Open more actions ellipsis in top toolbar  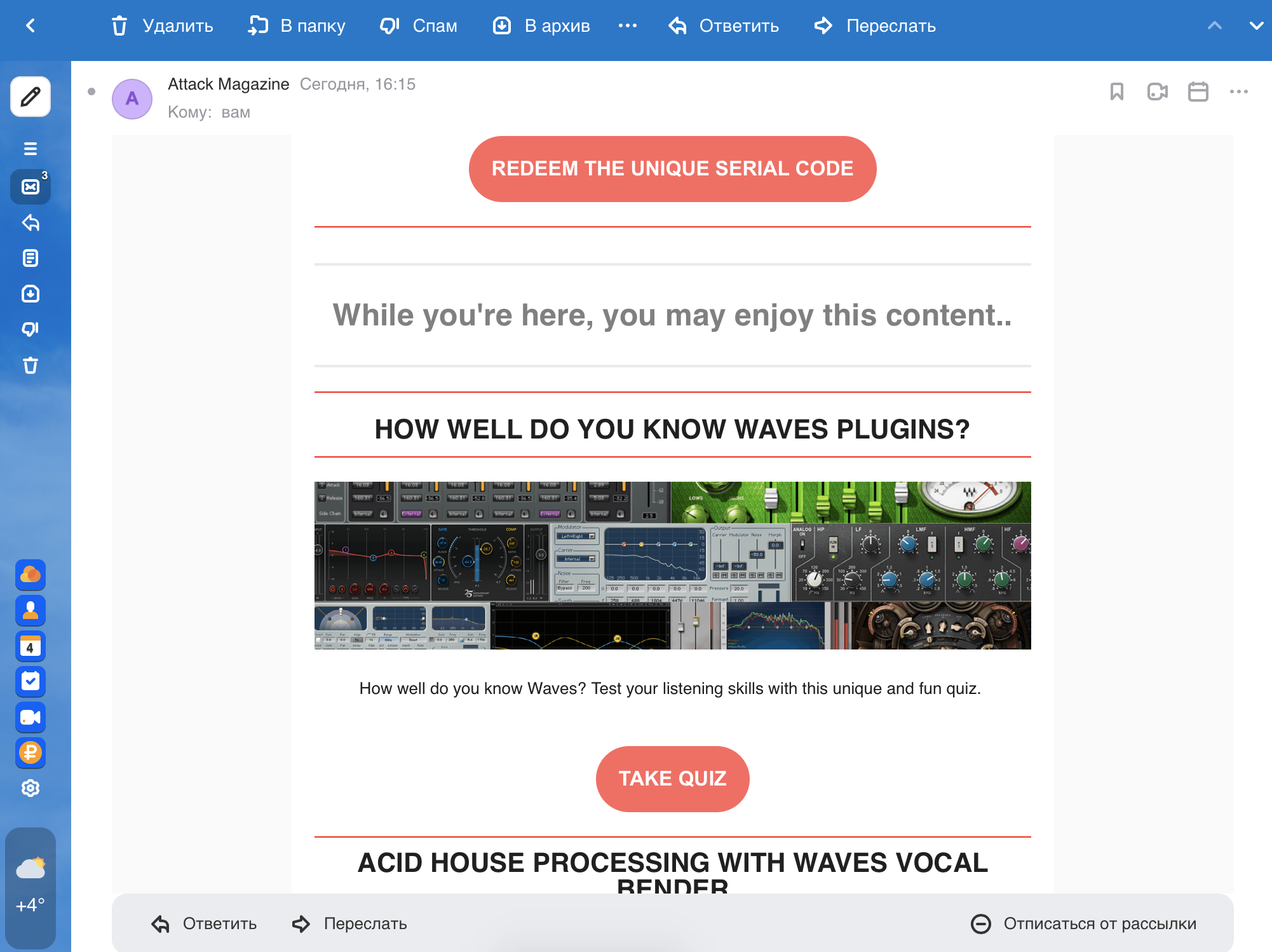(x=627, y=25)
